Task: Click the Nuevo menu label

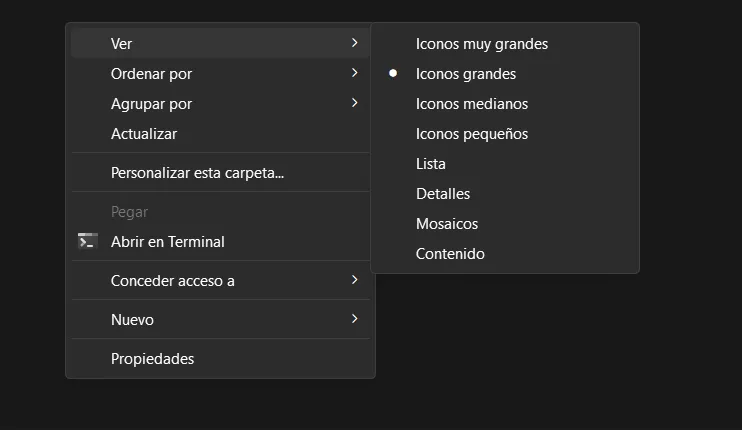Action: pos(132,320)
